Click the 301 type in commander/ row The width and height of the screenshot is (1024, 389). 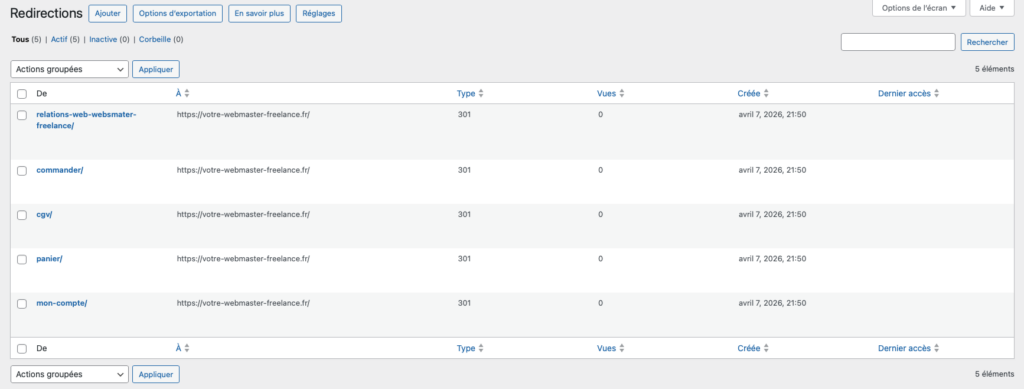point(464,170)
